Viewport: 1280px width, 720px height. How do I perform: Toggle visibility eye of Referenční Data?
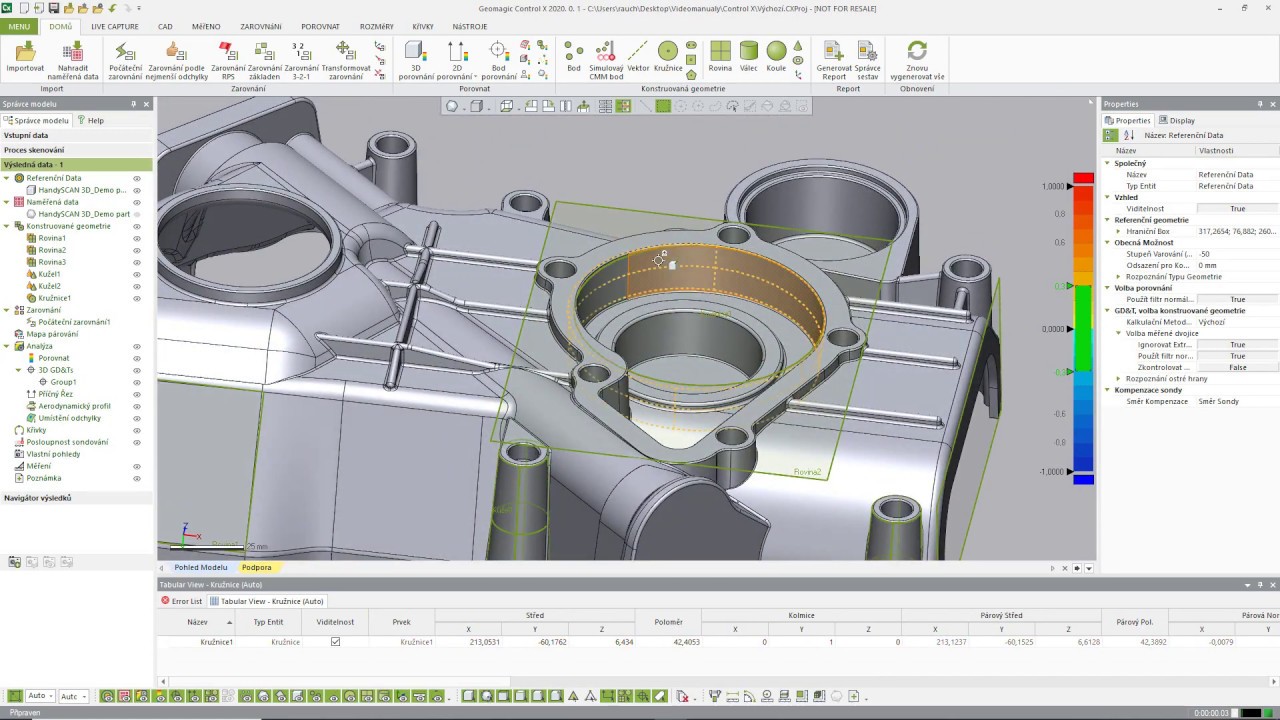coord(137,178)
